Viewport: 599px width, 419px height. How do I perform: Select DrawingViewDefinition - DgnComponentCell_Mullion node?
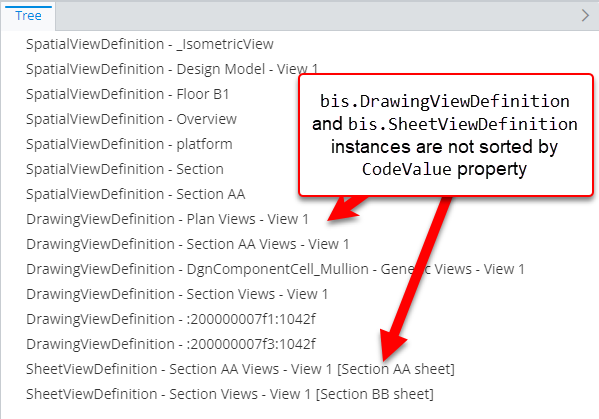click(275, 269)
